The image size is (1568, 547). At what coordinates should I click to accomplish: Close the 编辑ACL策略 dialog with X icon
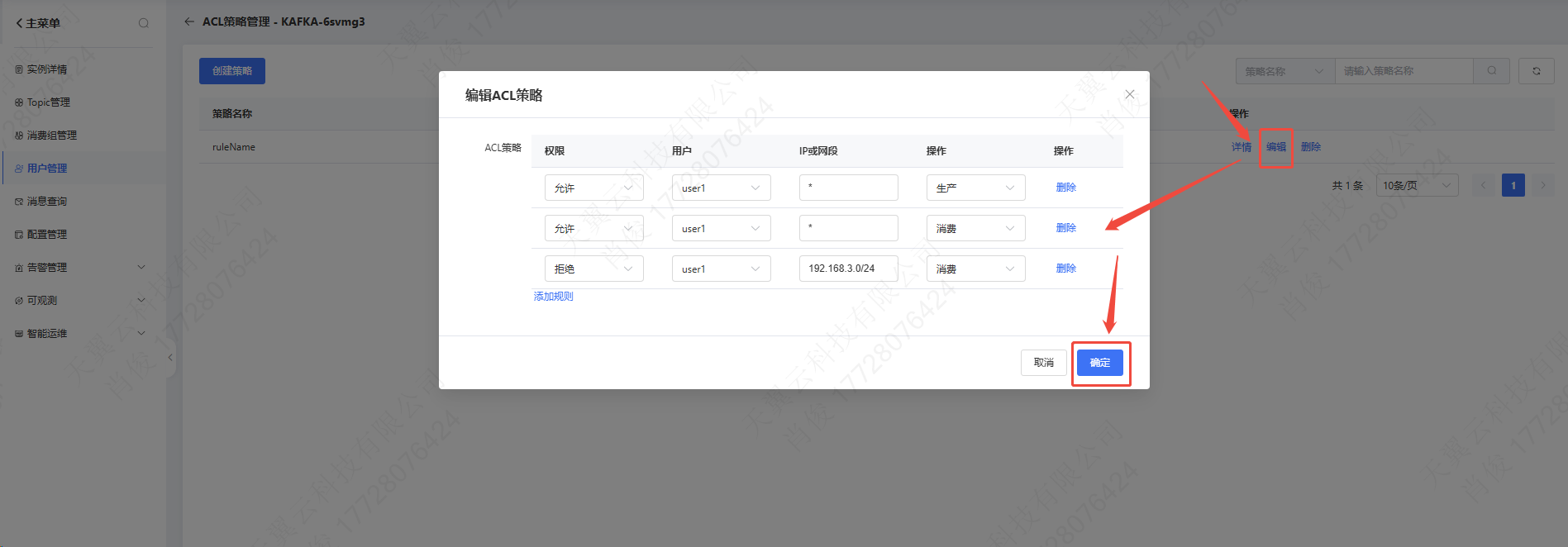click(1130, 94)
